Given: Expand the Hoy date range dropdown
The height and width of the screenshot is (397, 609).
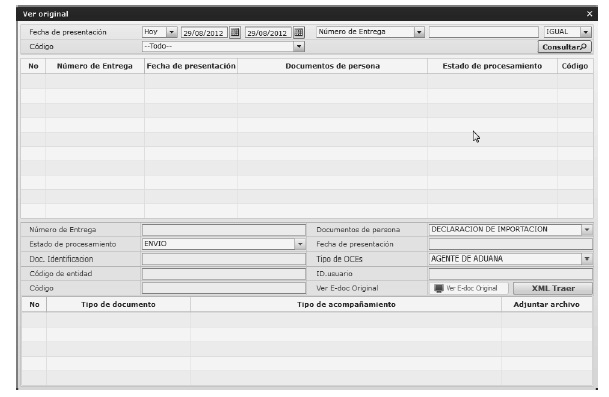Looking at the screenshot, I should 171,32.
